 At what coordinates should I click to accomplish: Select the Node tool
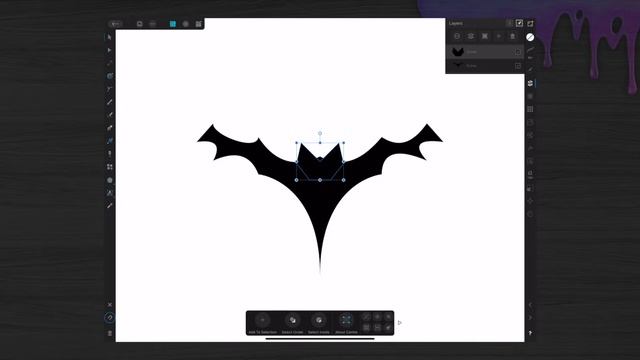(109, 50)
